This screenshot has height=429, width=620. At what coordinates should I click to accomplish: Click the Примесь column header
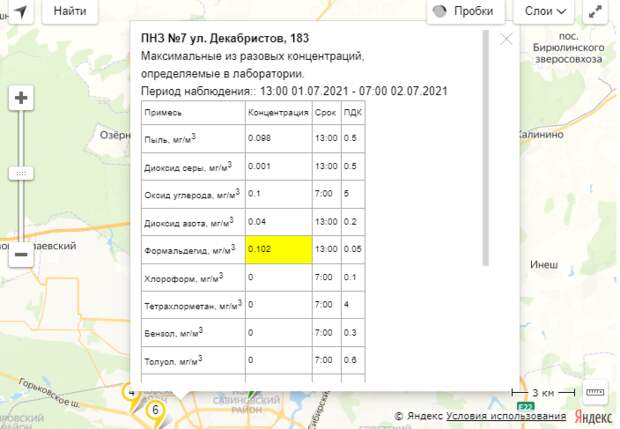coord(162,112)
